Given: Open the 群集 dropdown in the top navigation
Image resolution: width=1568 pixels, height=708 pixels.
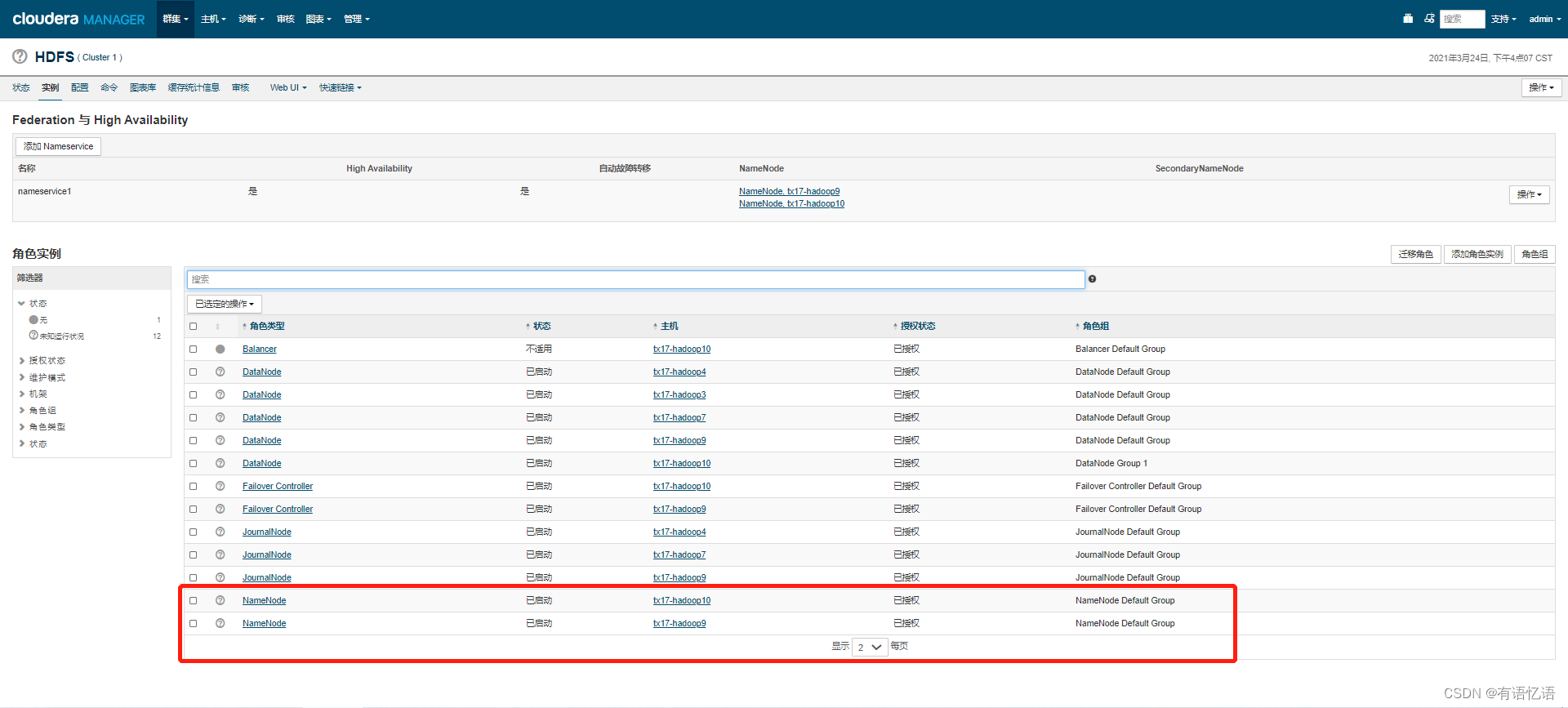Looking at the screenshot, I should pos(175,19).
